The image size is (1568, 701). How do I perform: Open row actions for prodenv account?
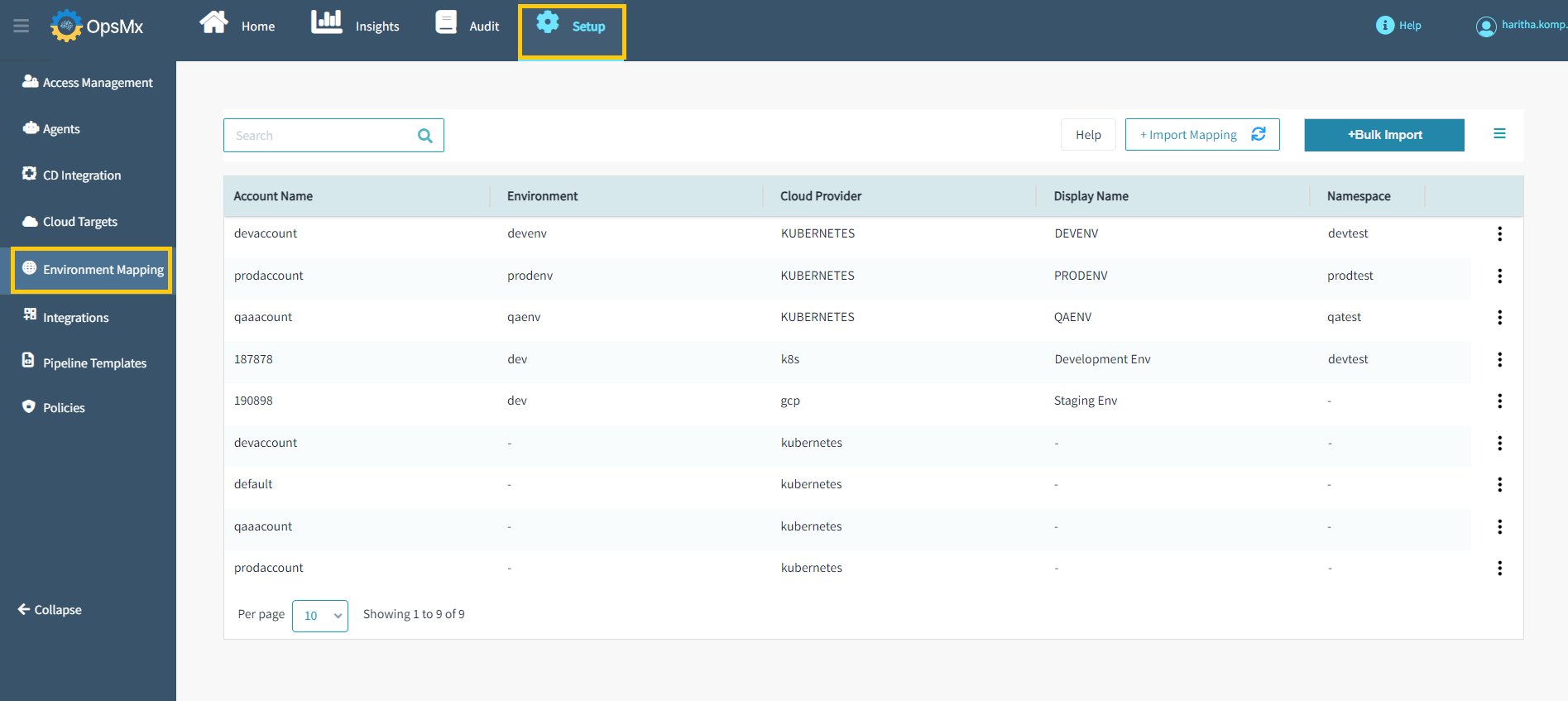coord(1499,276)
